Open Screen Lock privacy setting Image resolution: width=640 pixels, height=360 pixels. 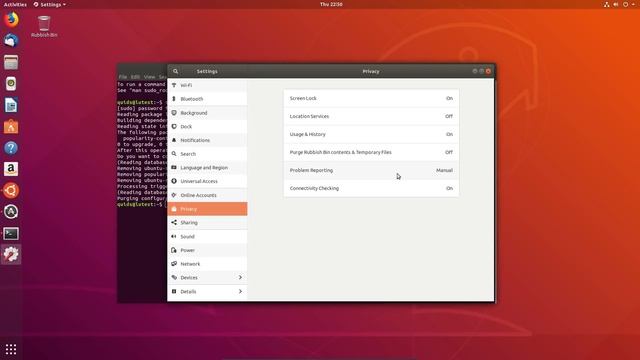(371, 98)
